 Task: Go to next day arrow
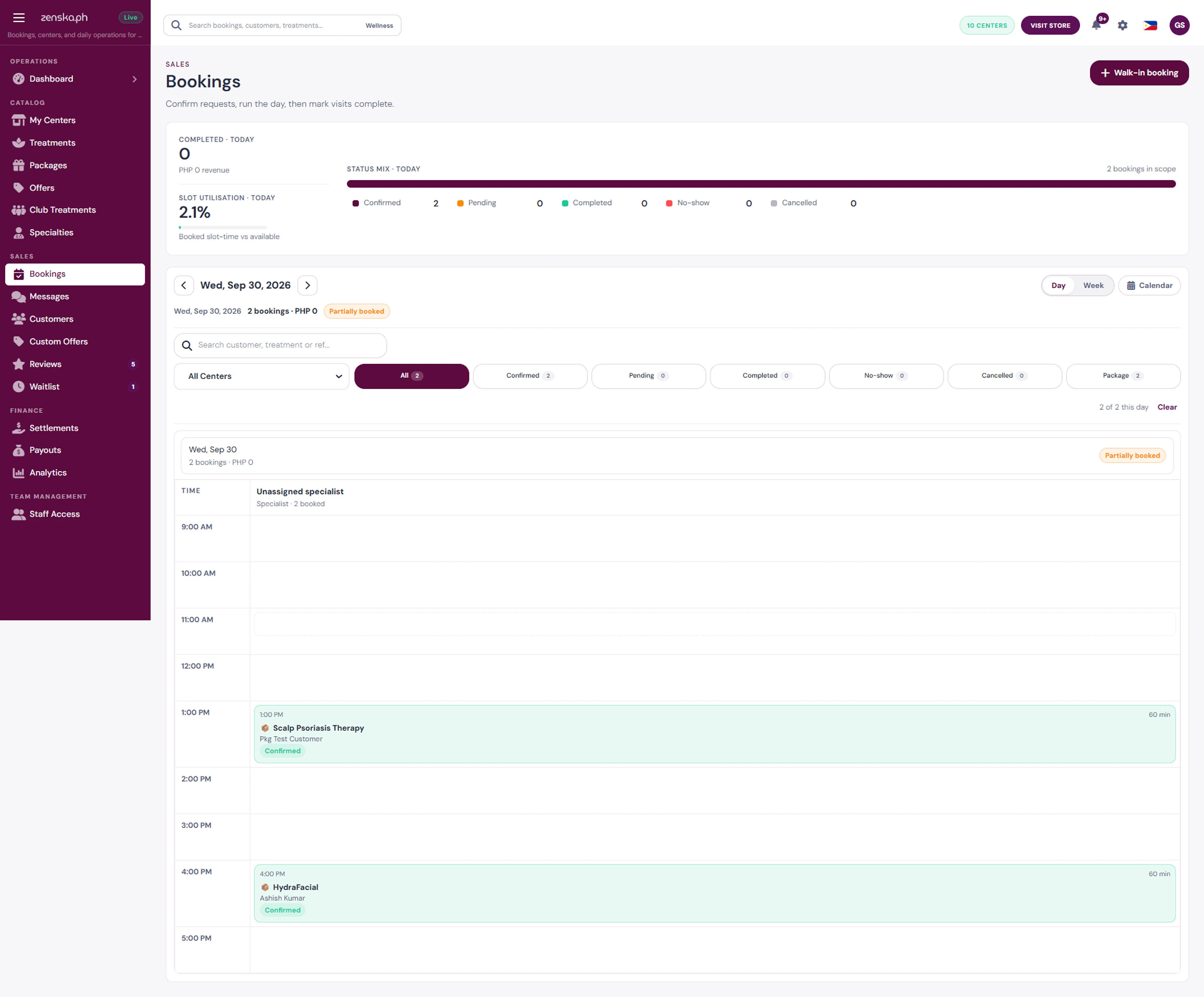307,286
